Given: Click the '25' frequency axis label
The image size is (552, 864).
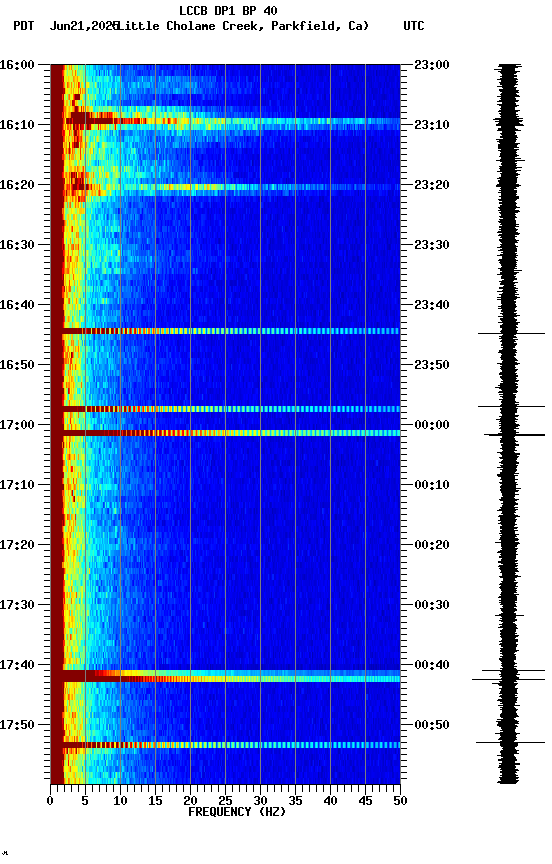Looking at the screenshot, I should click(x=225, y=801).
